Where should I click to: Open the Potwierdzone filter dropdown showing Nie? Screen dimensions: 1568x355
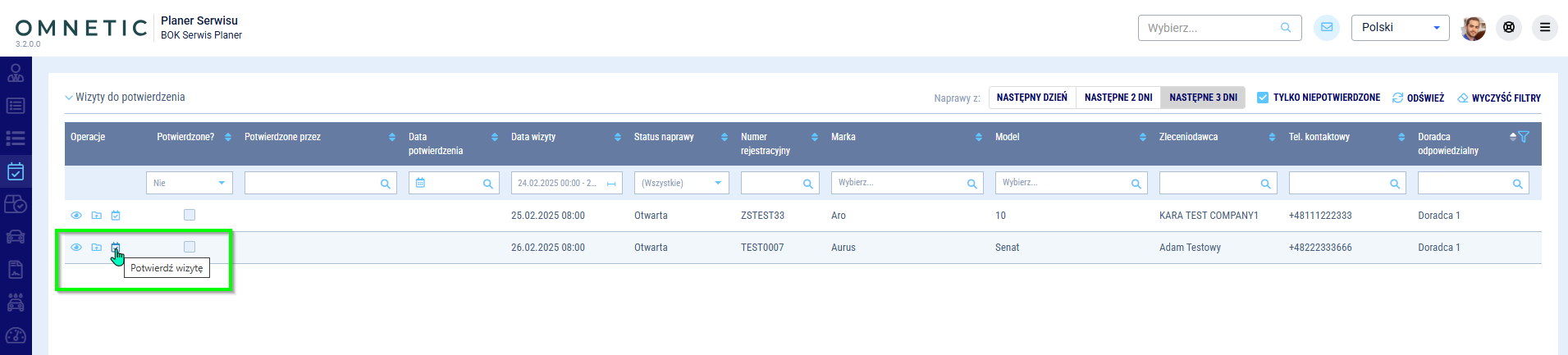pyautogui.click(x=189, y=183)
